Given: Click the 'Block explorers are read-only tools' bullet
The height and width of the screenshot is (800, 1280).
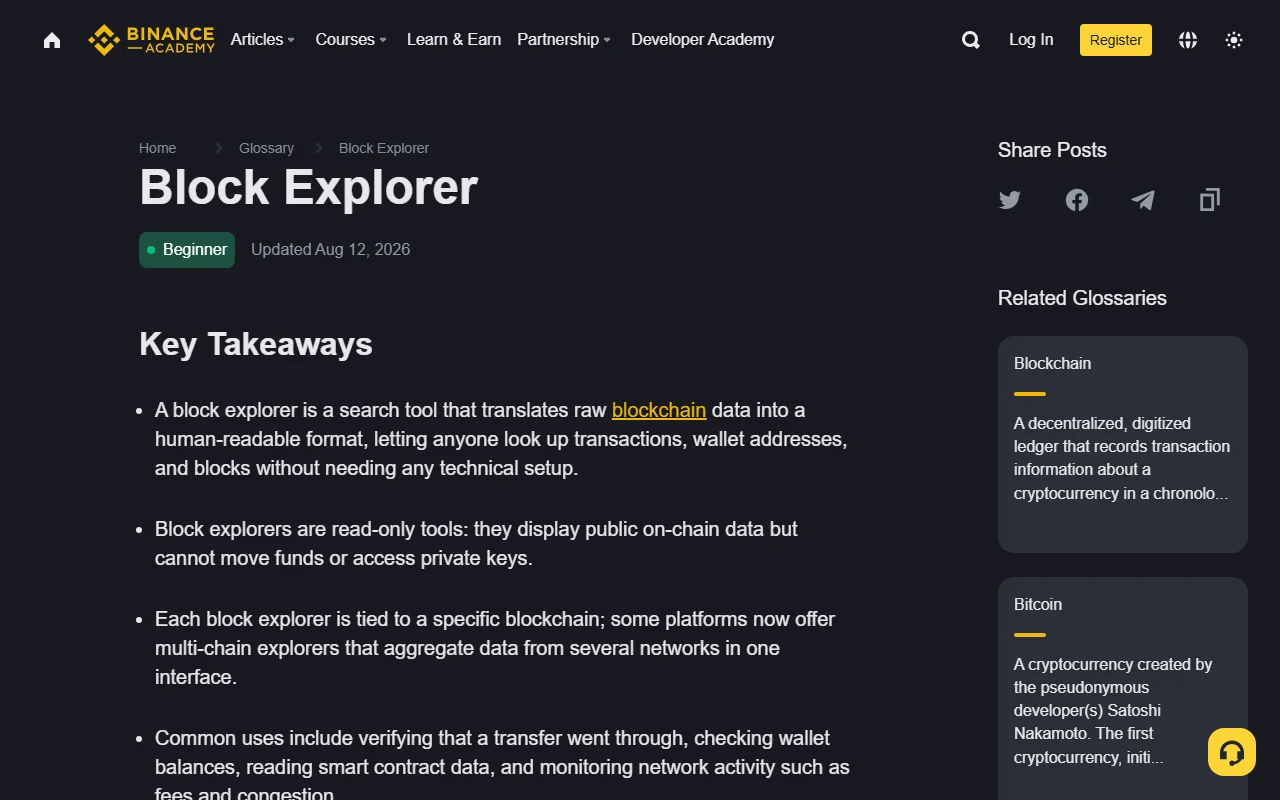Looking at the screenshot, I should (x=476, y=544).
